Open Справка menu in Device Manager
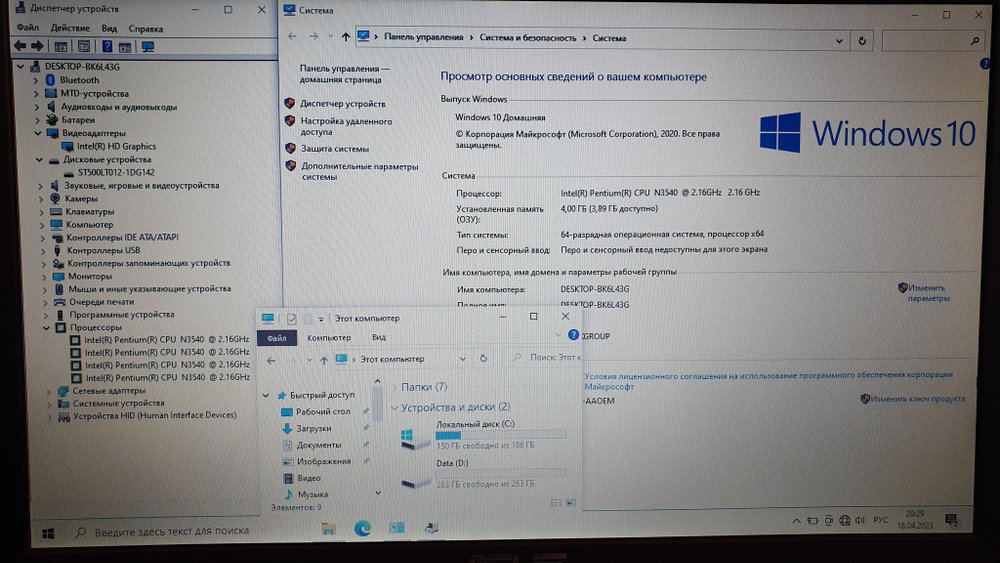This screenshot has width=1000, height=563. [x=145, y=29]
